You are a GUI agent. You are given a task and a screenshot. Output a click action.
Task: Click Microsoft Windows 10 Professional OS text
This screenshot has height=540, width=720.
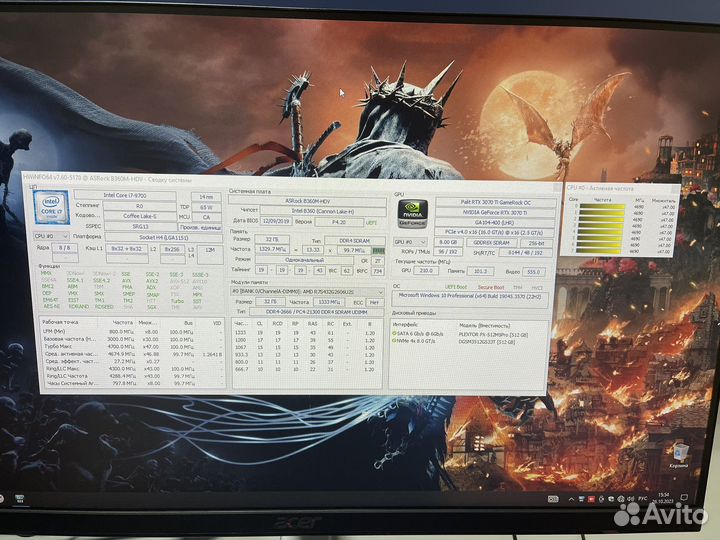(470, 296)
